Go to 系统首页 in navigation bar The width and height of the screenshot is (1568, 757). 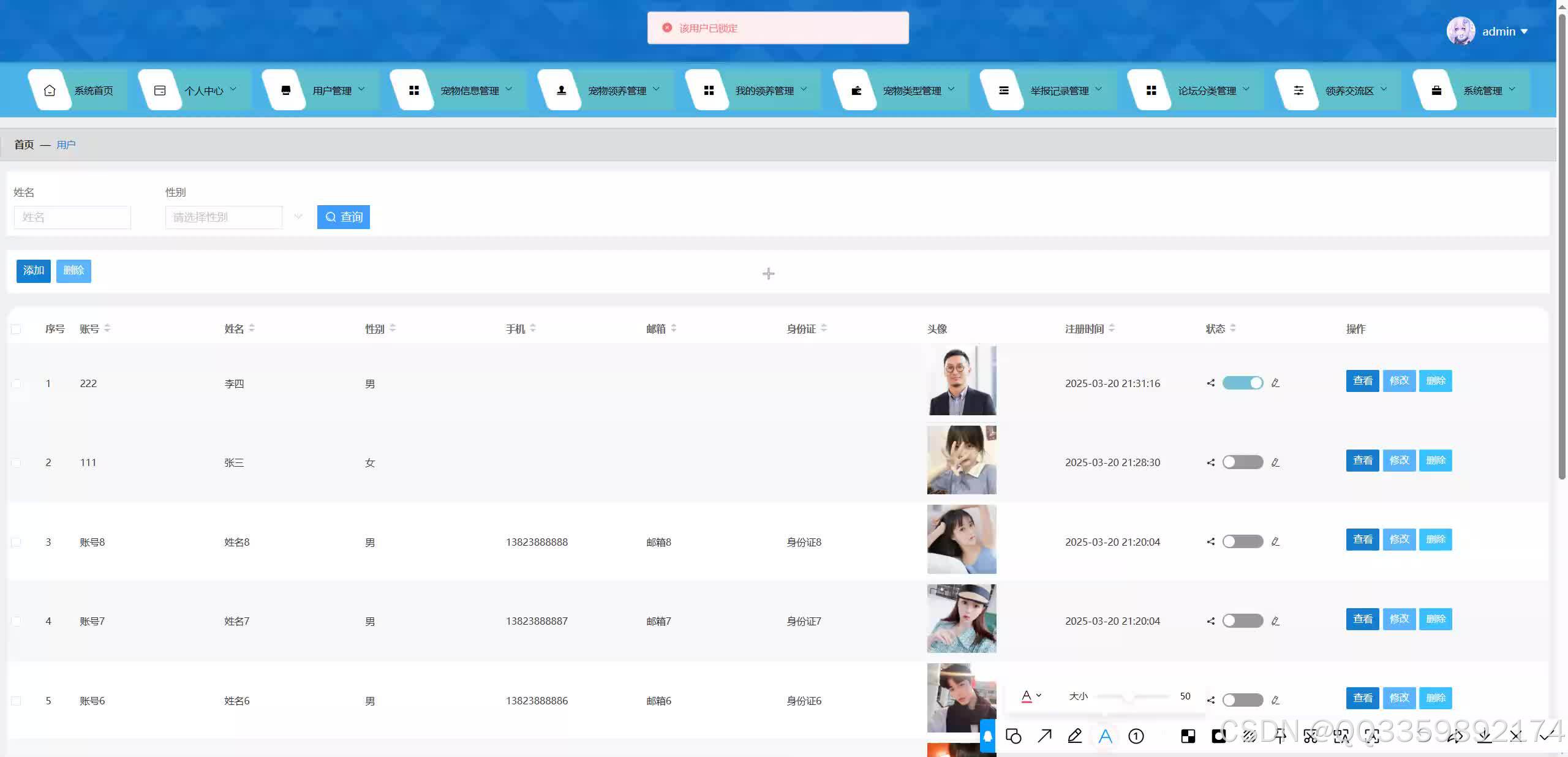pos(93,91)
